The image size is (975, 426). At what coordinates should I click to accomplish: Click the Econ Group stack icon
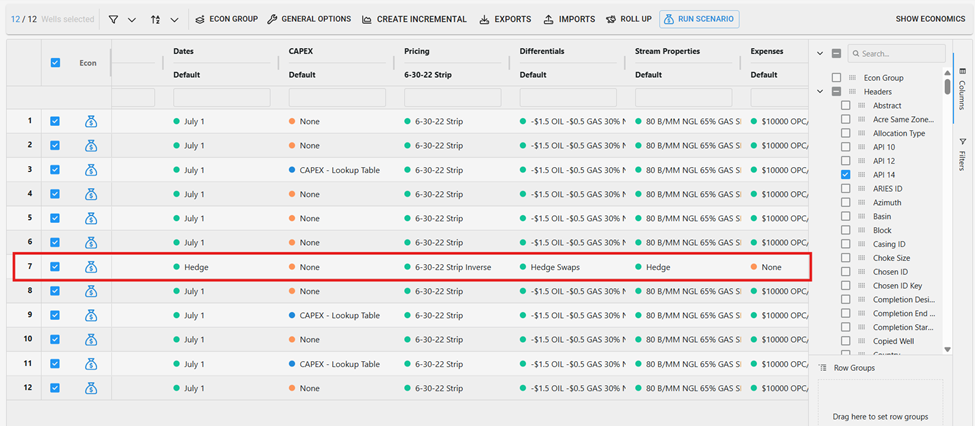point(199,19)
